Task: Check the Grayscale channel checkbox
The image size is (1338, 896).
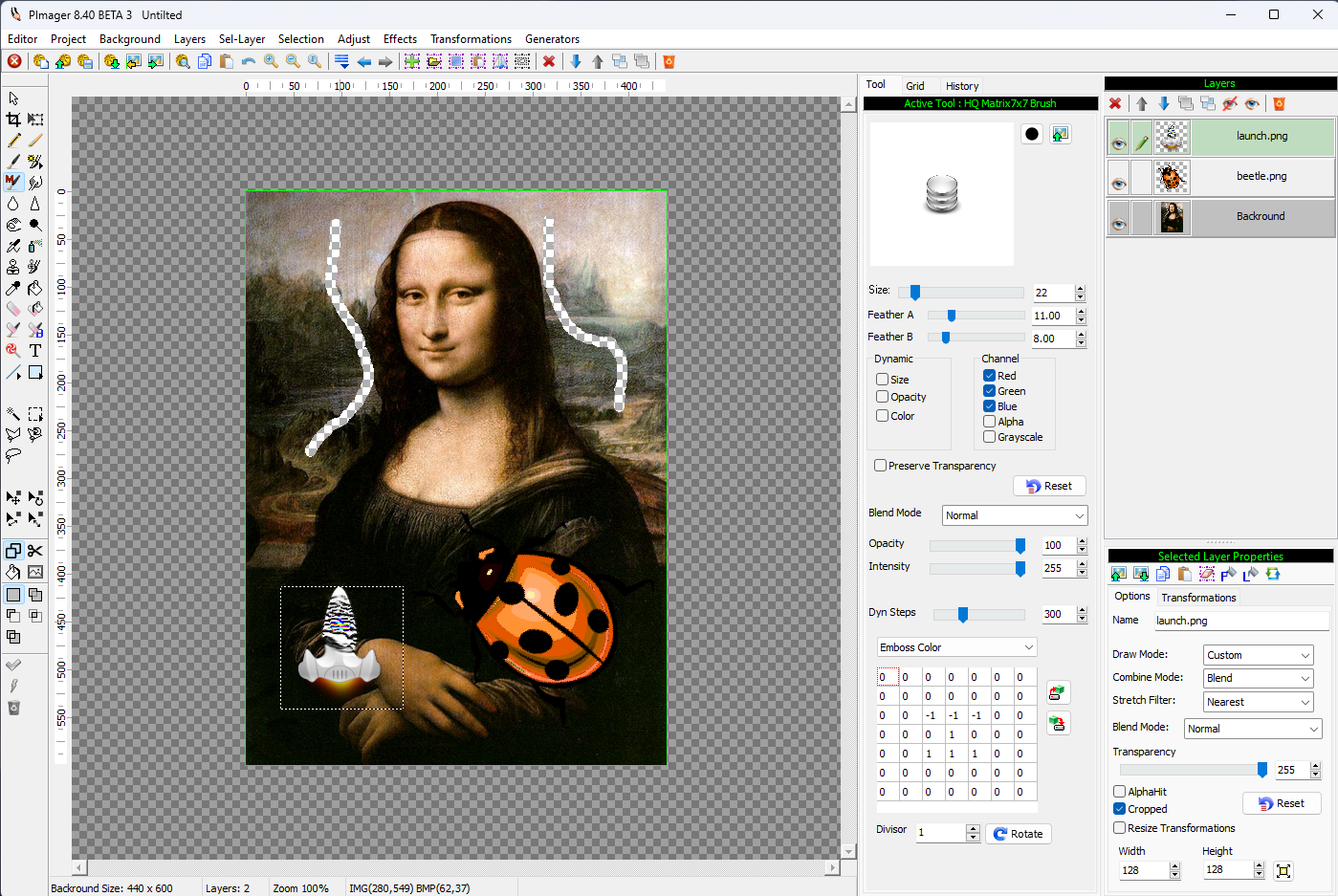Action: pos(990,437)
